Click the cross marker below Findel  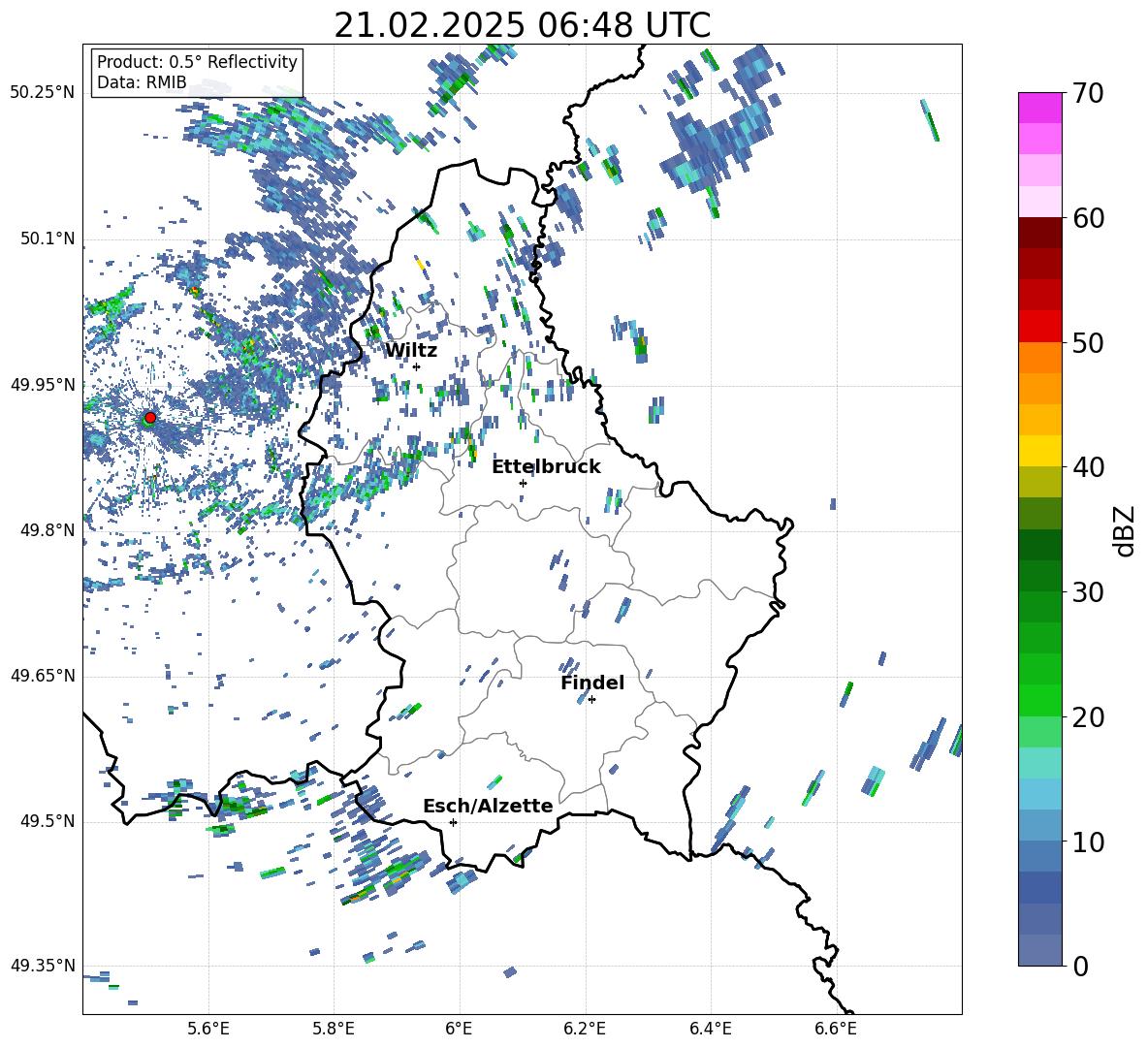pos(591,700)
